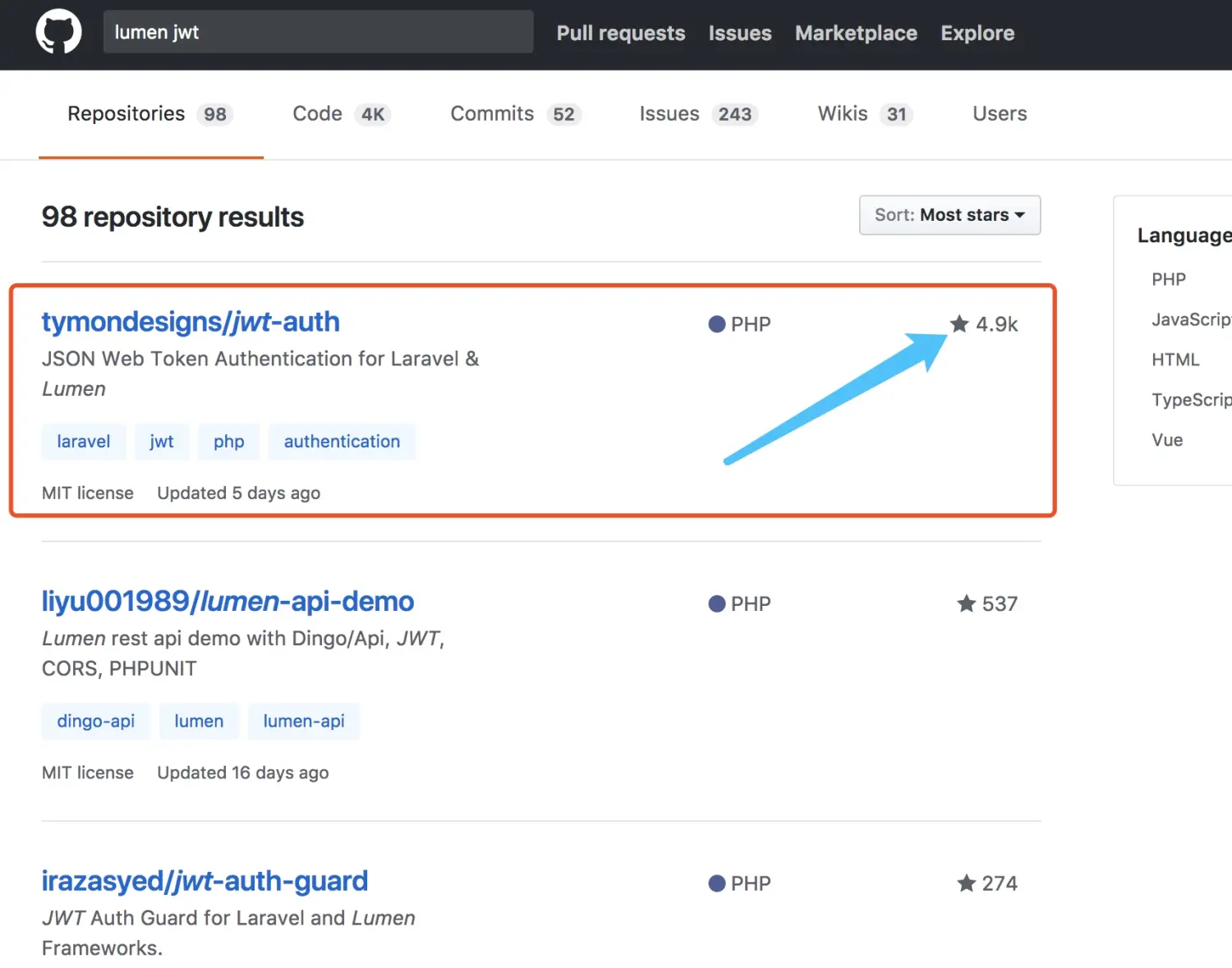
Task: Click the star icon for tymondesigns/jwt-auth
Action: [x=959, y=323]
